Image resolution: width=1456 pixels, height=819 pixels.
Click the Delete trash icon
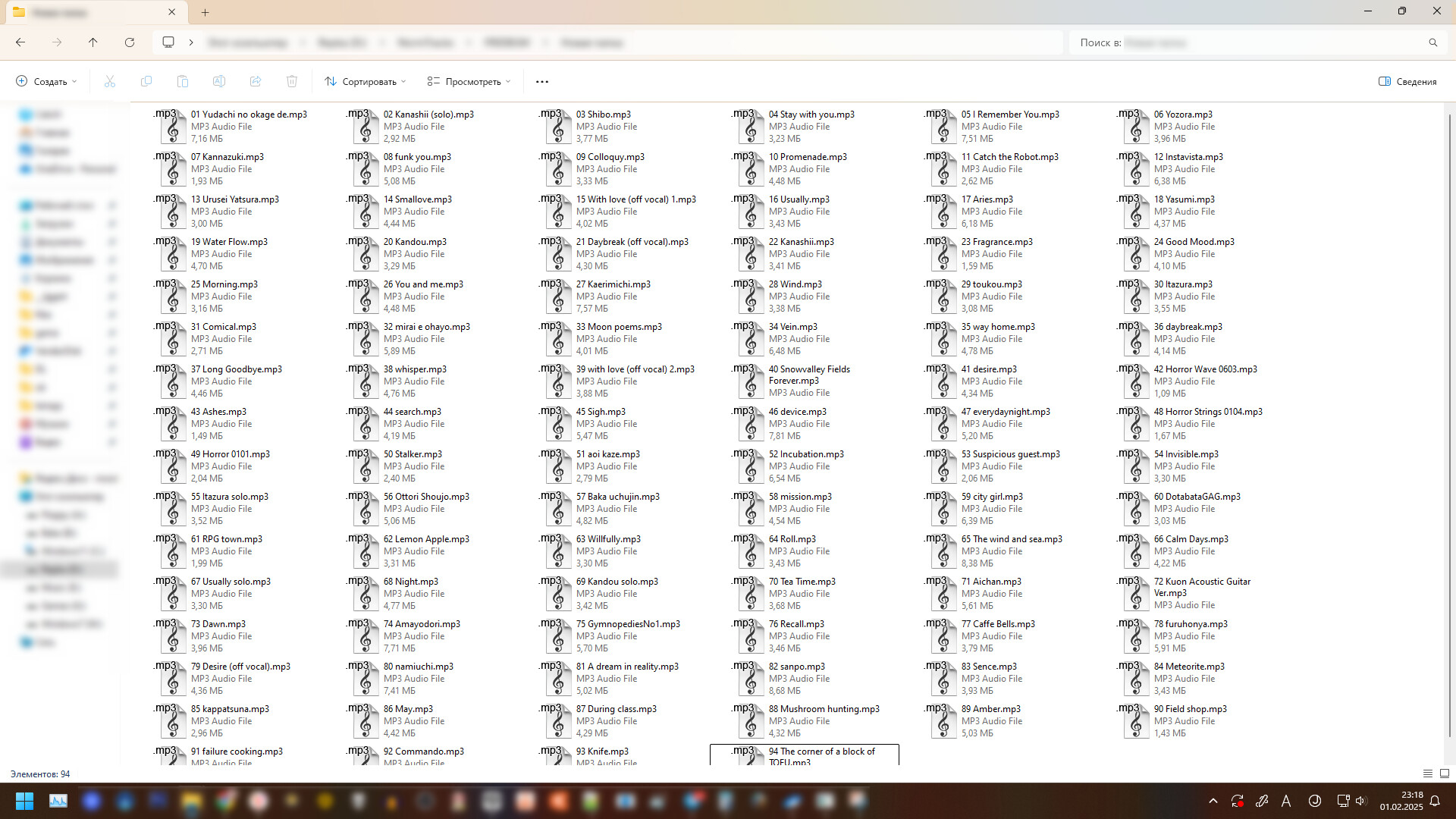(292, 81)
